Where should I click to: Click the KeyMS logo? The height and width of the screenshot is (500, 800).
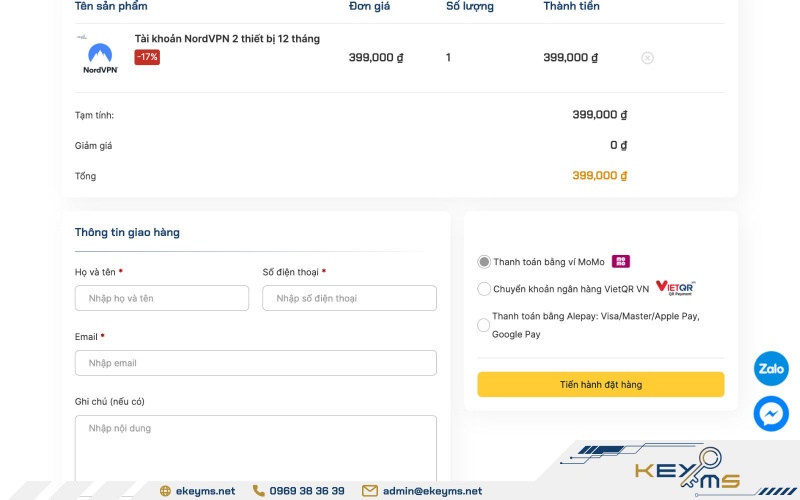point(687,468)
